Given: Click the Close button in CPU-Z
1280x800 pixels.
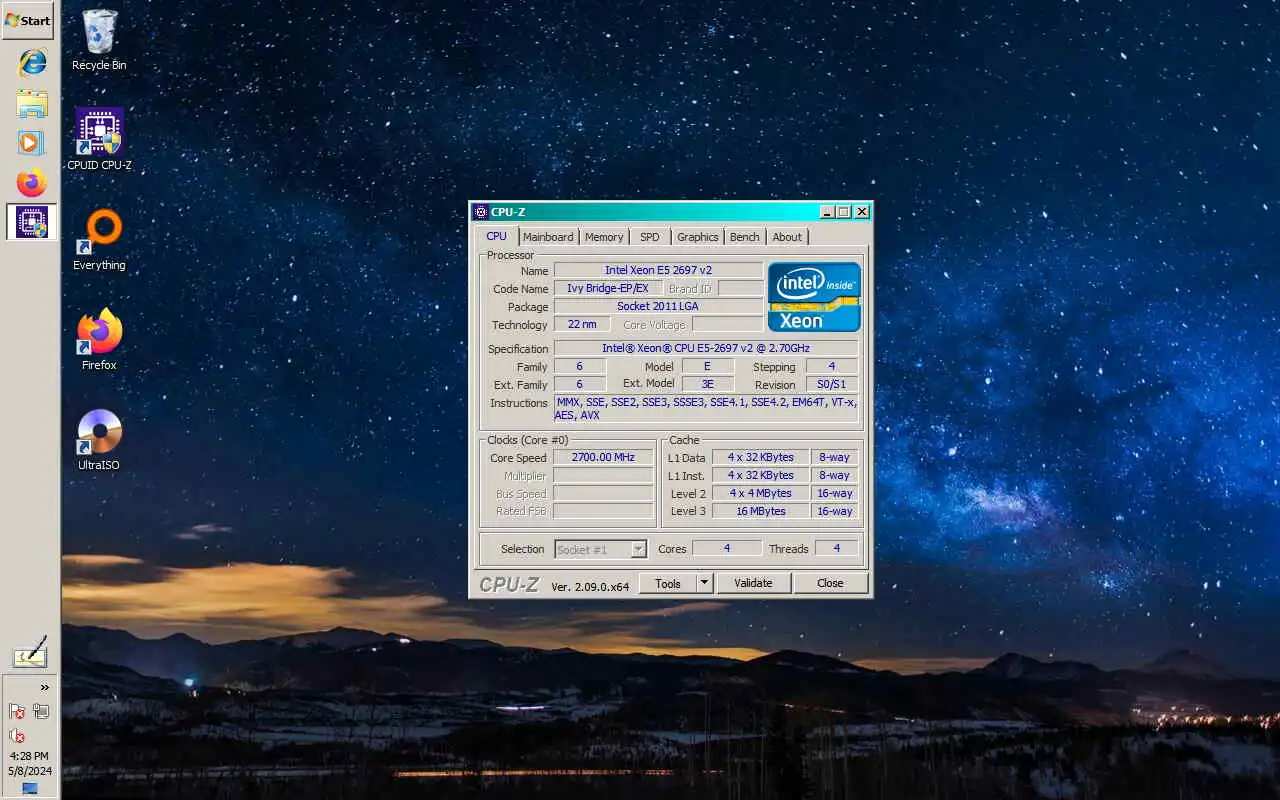Looking at the screenshot, I should pyautogui.click(x=830, y=583).
